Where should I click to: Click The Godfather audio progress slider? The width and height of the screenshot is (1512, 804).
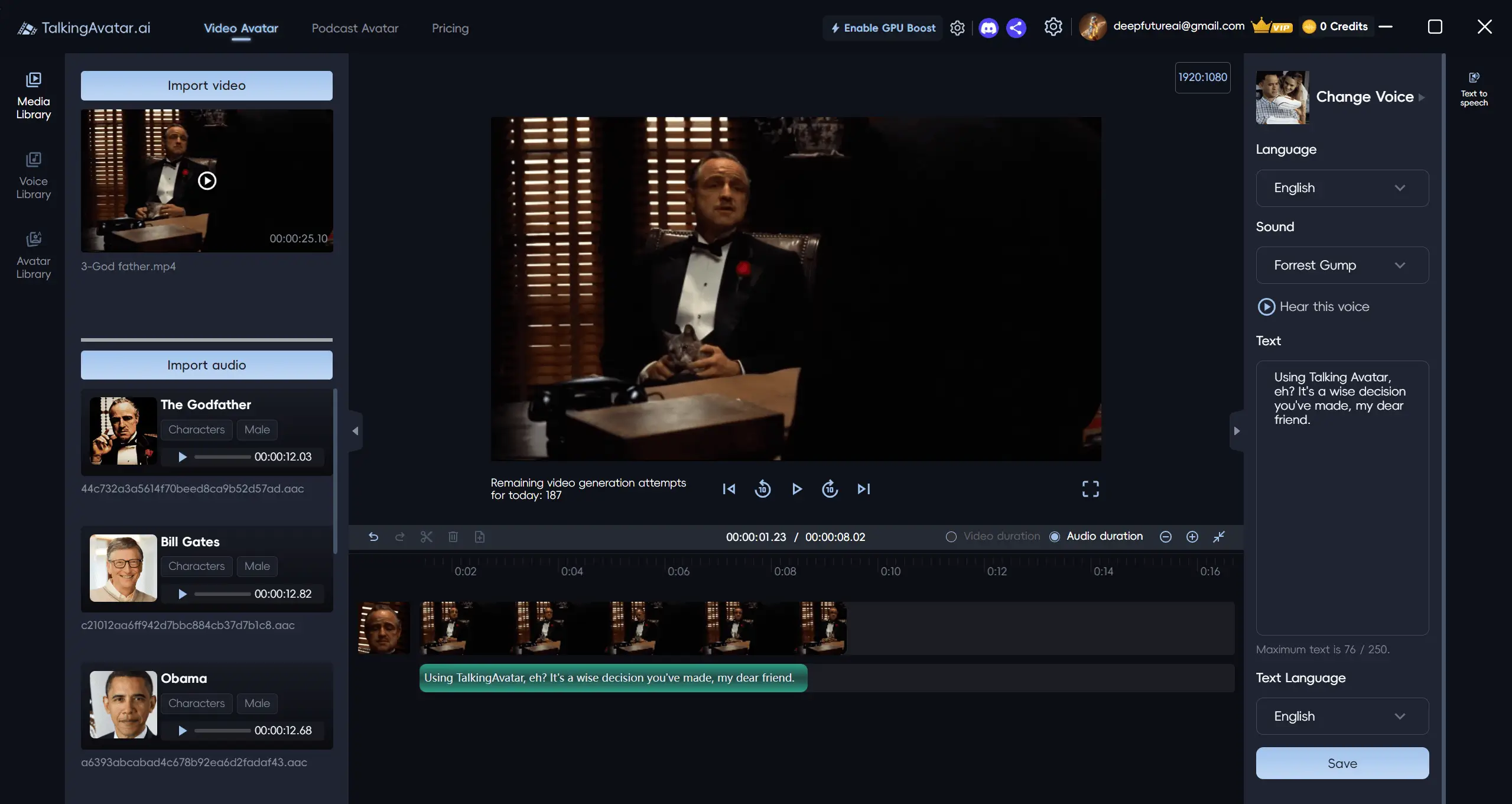pos(222,457)
